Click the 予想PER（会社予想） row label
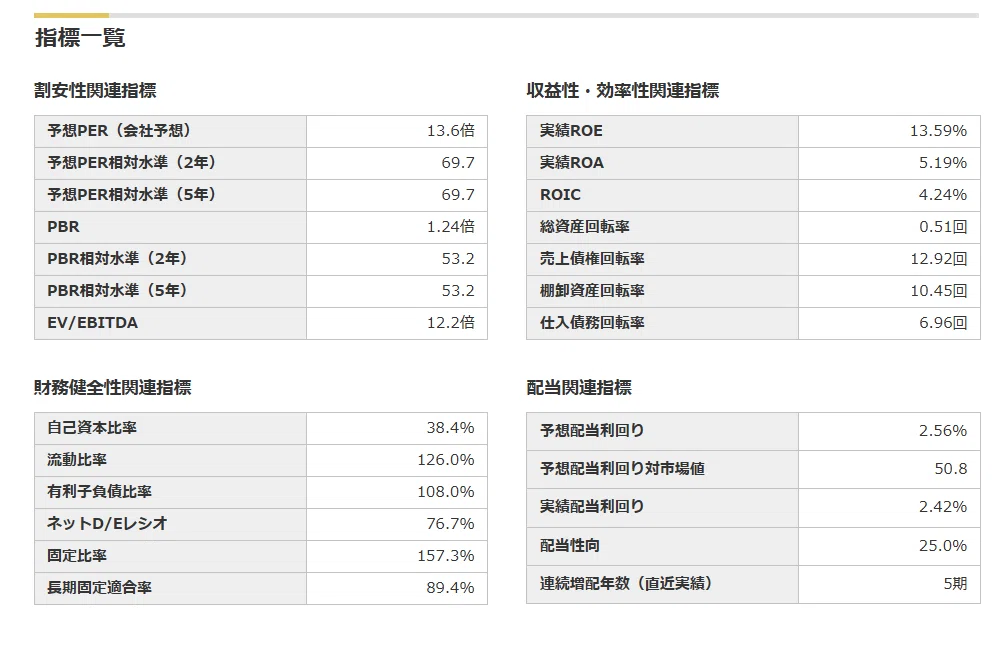 tap(119, 130)
